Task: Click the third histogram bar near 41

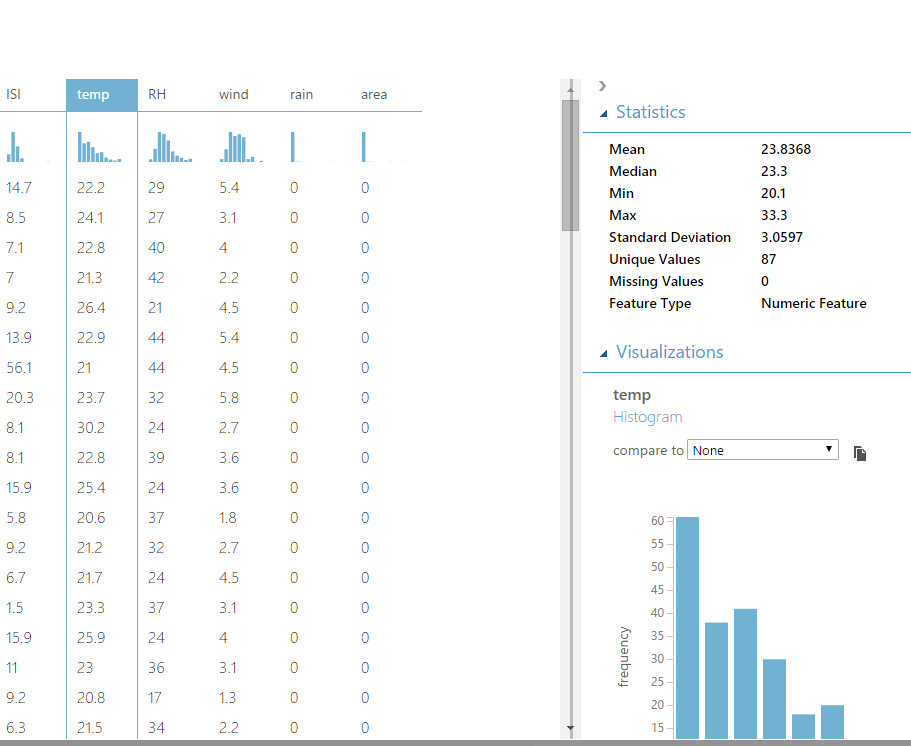Action: pyautogui.click(x=745, y=674)
